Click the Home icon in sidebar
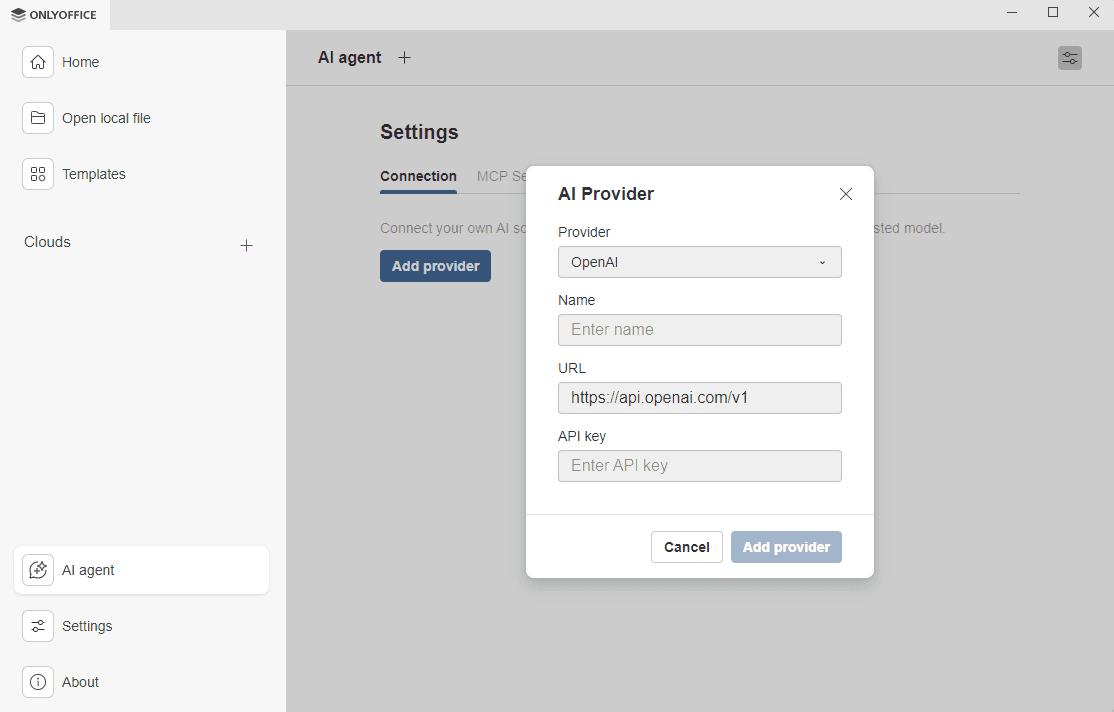 coord(38,62)
